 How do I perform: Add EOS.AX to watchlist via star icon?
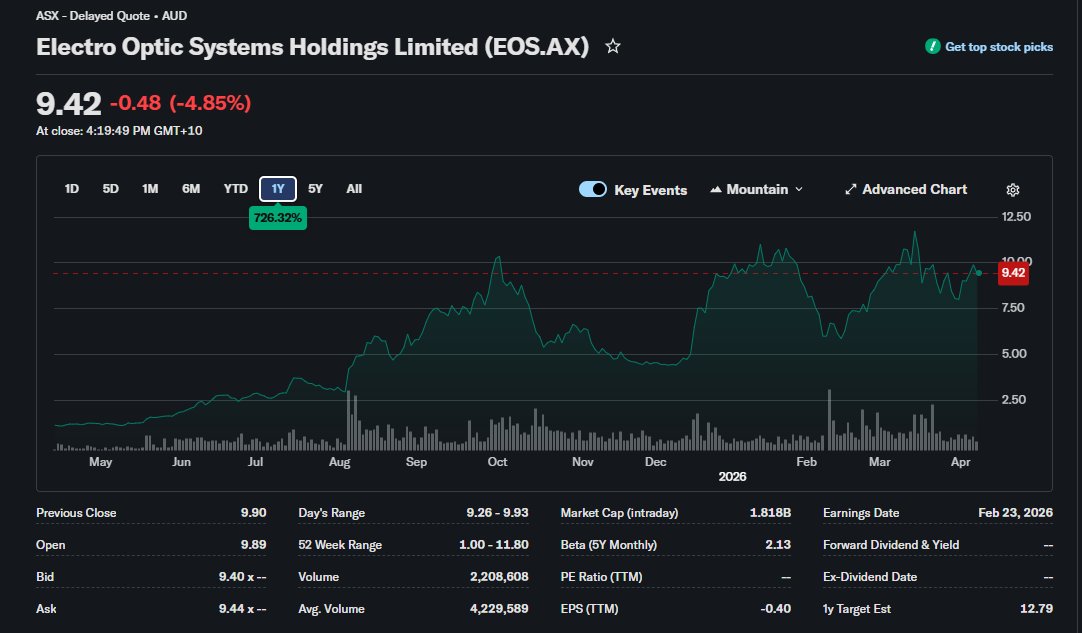tap(613, 46)
